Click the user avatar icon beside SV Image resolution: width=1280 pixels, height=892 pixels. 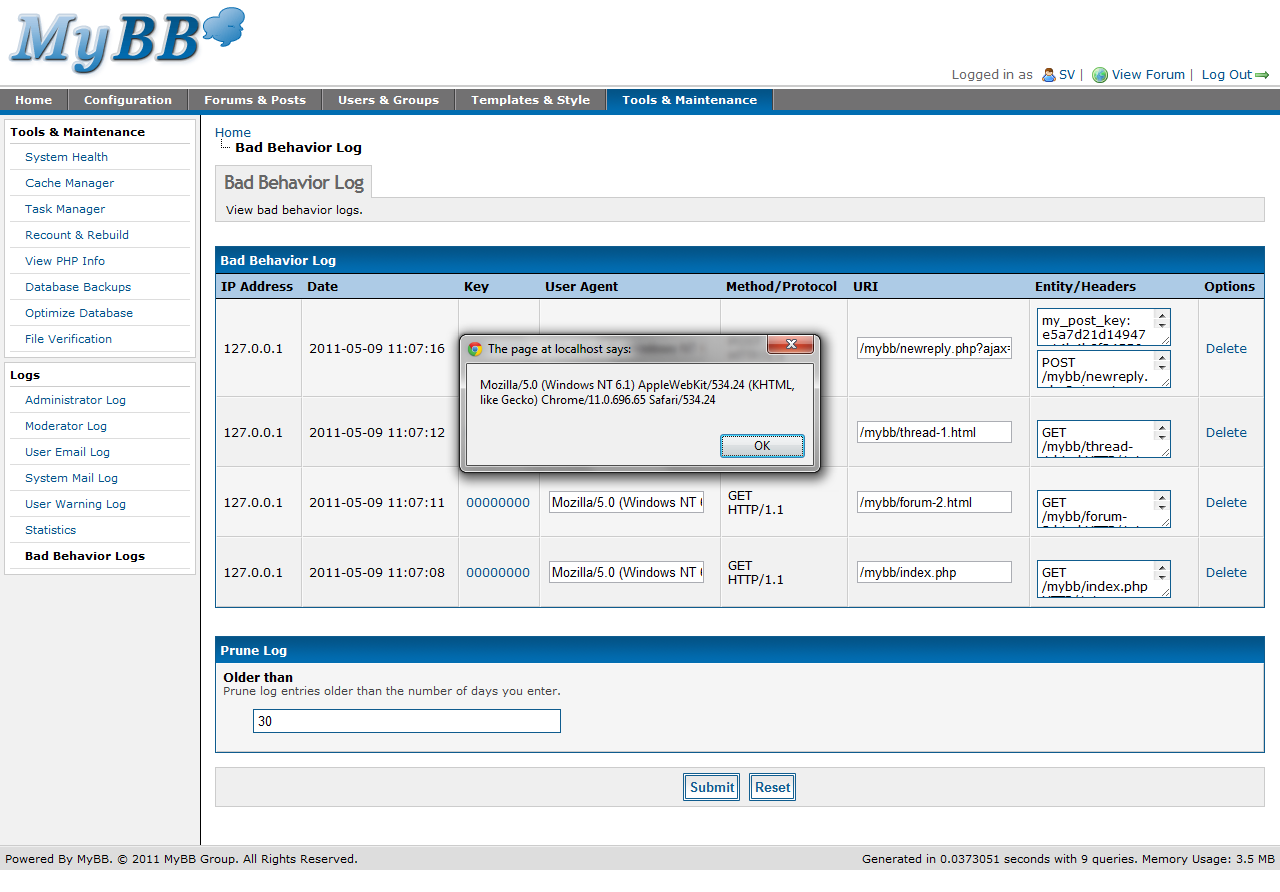pyautogui.click(x=1048, y=75)
